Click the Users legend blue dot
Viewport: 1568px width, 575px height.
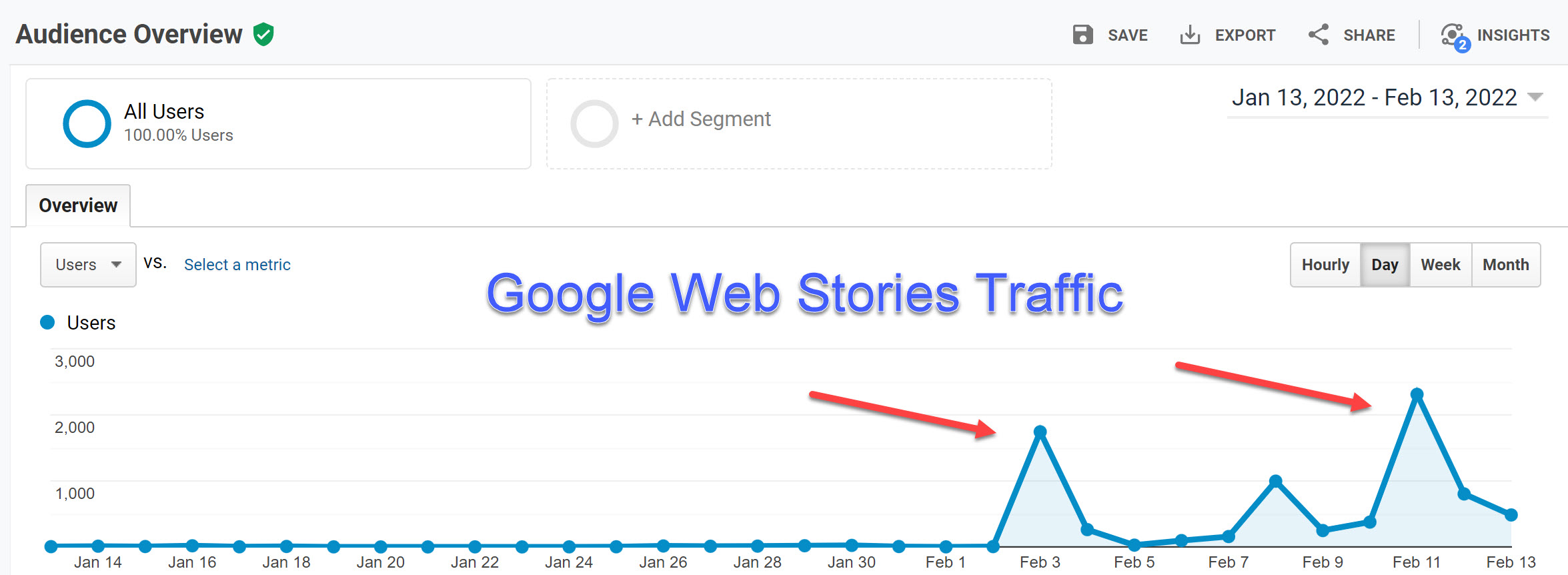[x=47, y=323]
